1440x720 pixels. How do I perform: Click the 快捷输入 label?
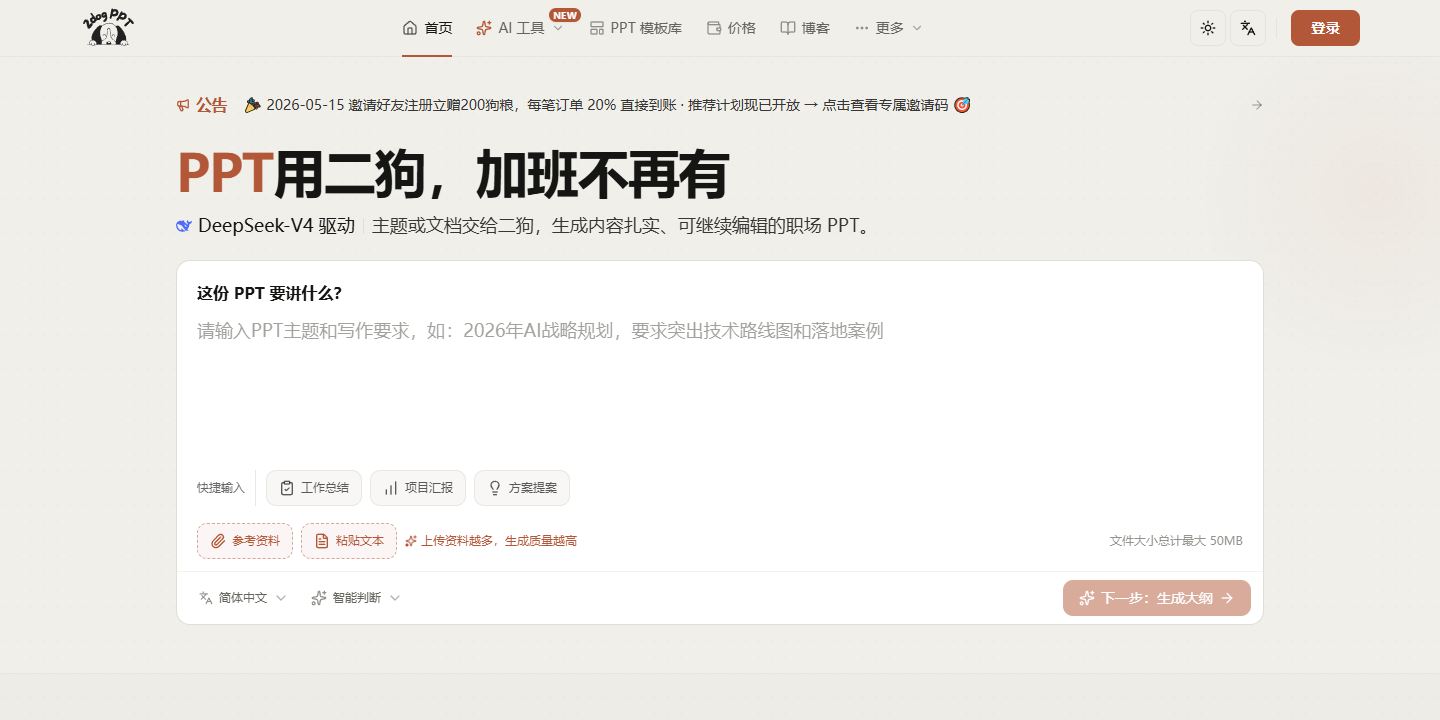pyautogui.click(x=221, y=488)
